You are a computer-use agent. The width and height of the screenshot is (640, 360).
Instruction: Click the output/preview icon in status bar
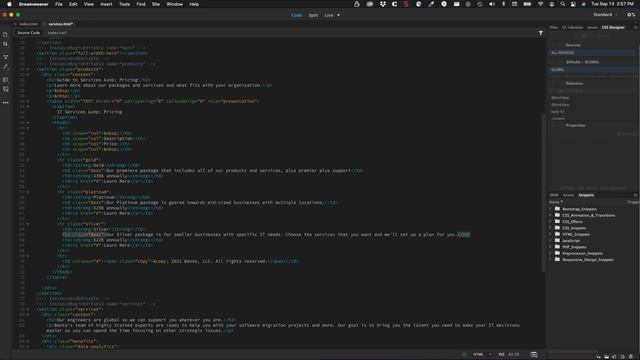(x=534, y=354)
